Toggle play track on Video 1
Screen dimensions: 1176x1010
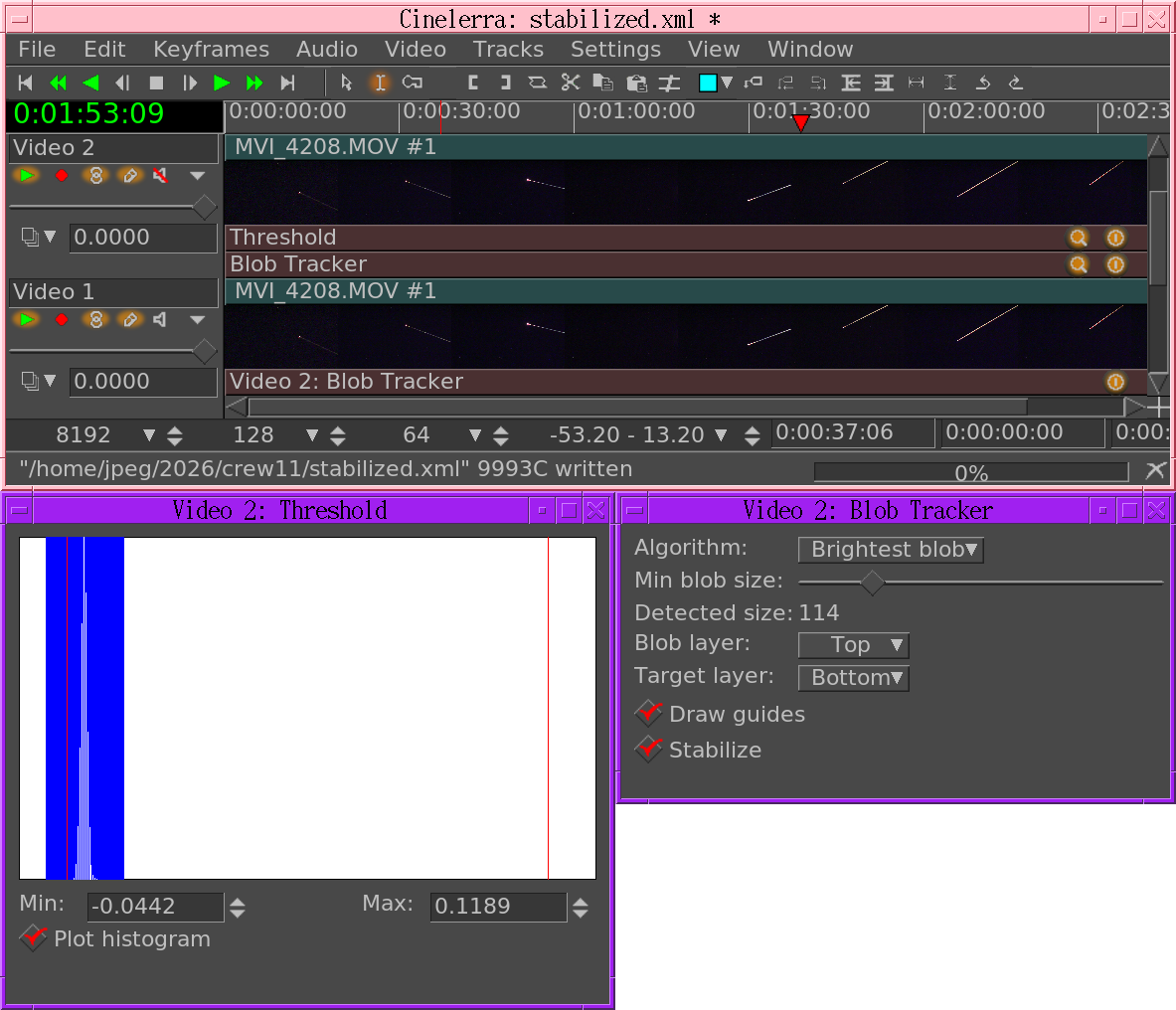(26, 320)
